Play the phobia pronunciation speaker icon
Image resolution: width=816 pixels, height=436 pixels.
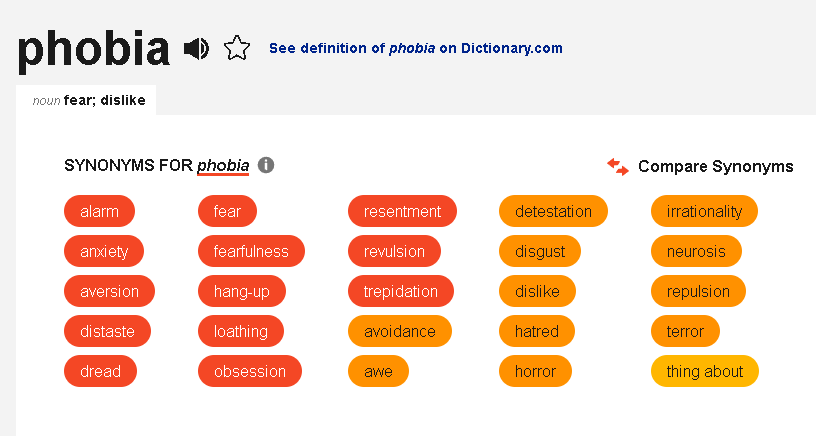[x=196, y=49]
